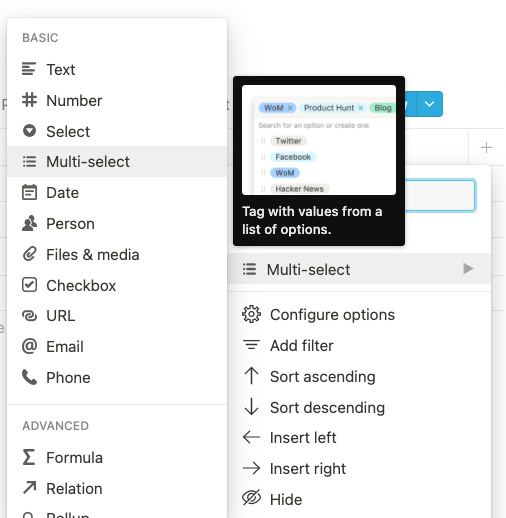Select the Formula sigma icon
This screenshot has width=506, height=518.
[x=29, y=457]
